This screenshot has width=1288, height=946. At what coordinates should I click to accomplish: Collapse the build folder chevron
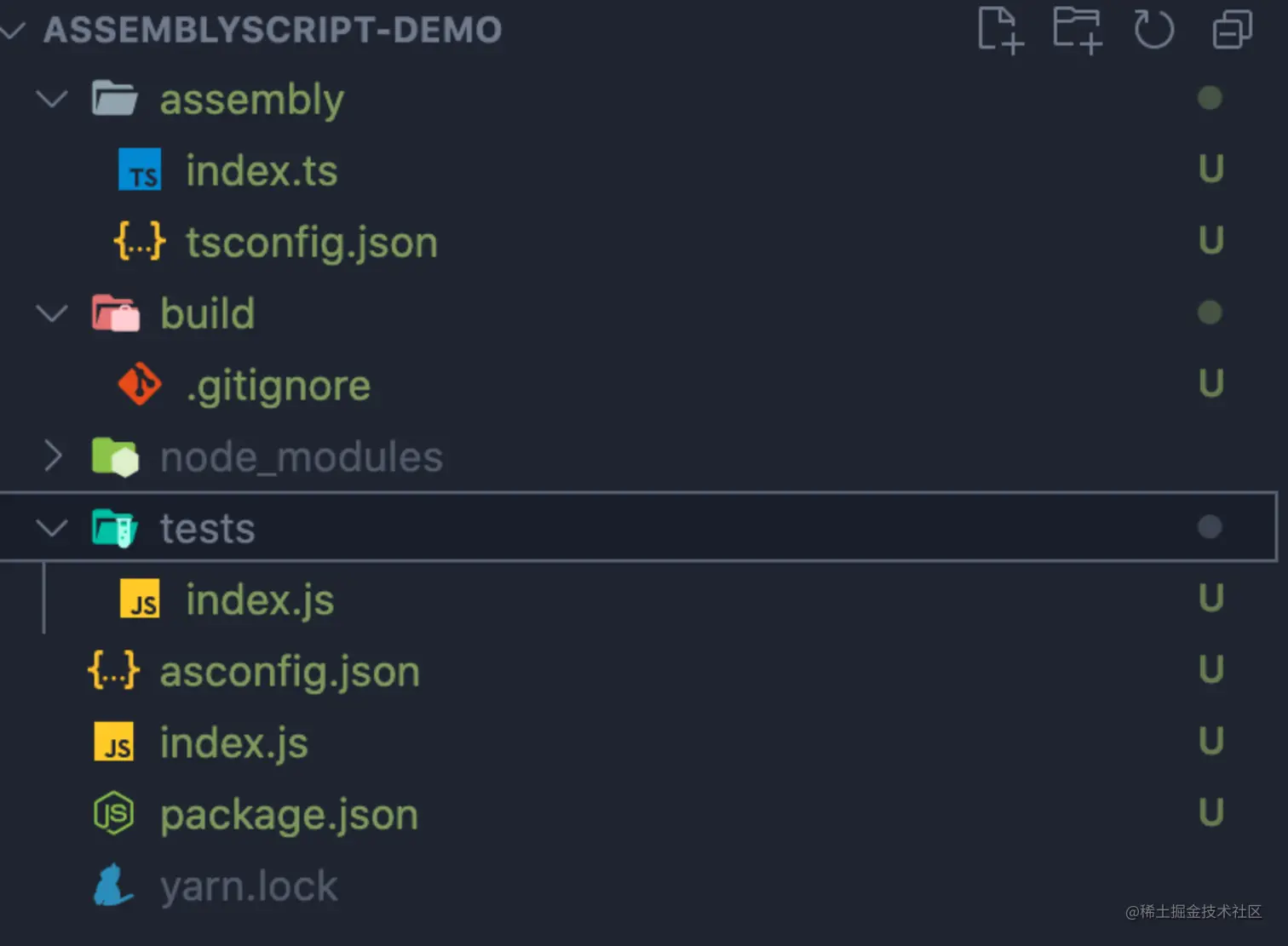click(x=52, y=314)
